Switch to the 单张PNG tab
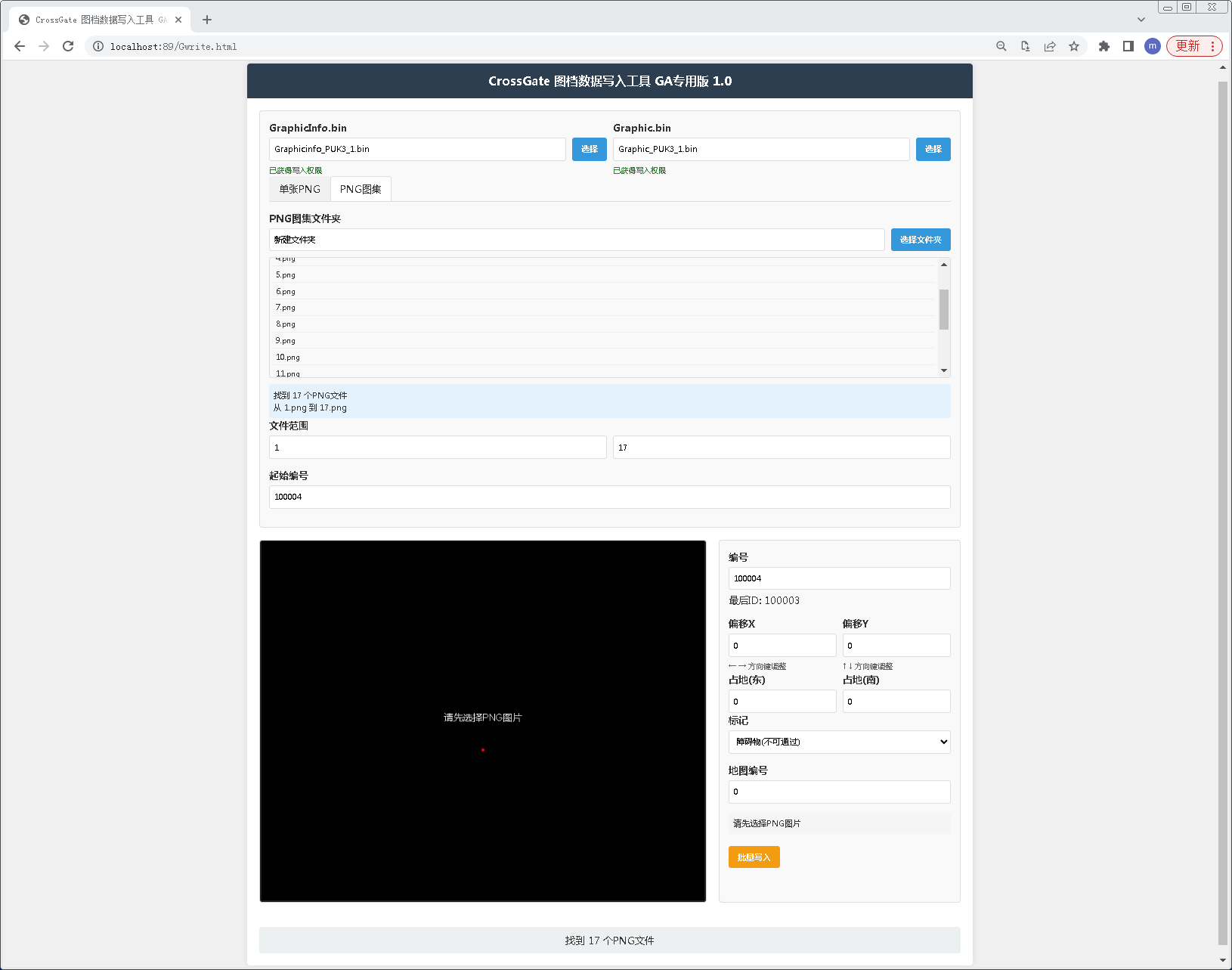Viewport: 1232px width, 970px height. tap(300, 189)
